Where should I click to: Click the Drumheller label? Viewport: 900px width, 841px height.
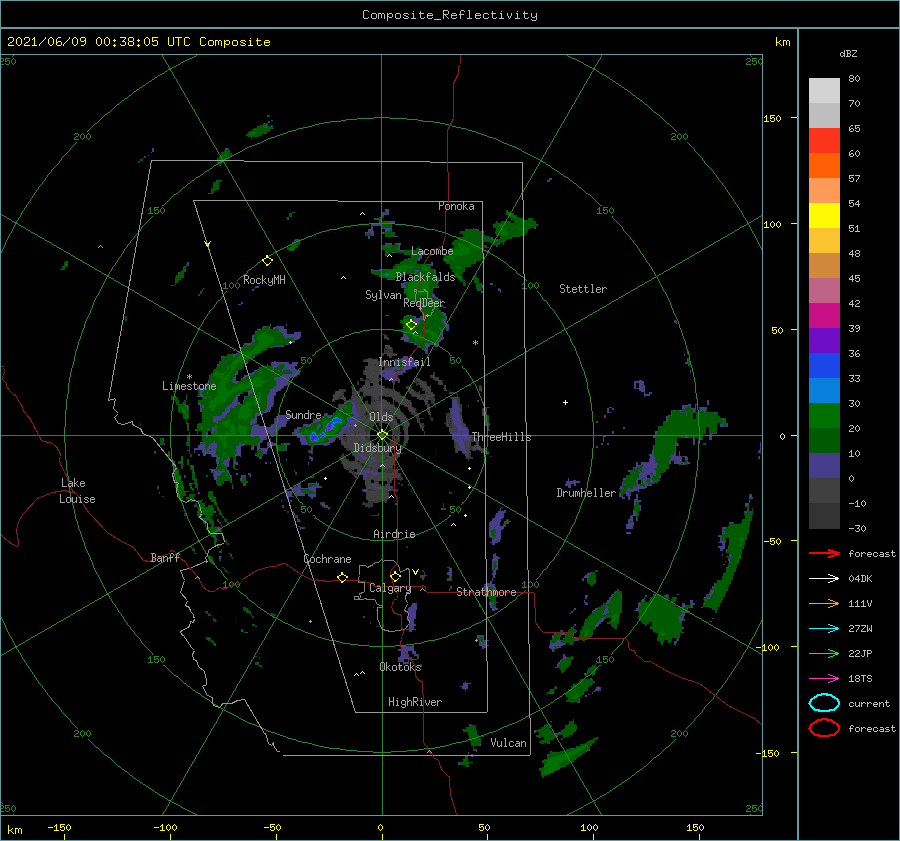pyautogui.click(x=586, y=493)
